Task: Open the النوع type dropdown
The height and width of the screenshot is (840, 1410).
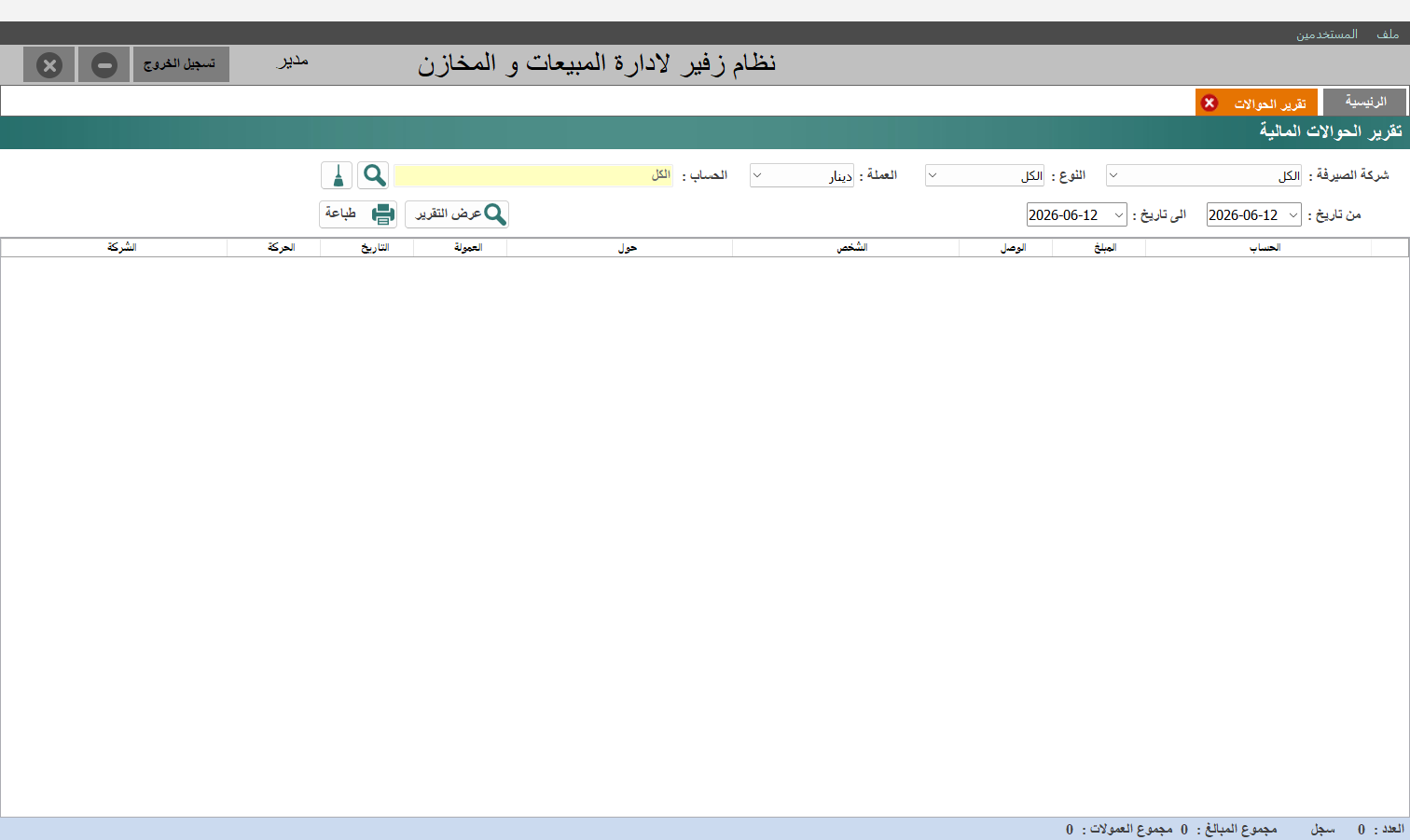Action: click(x=986, y=175)
